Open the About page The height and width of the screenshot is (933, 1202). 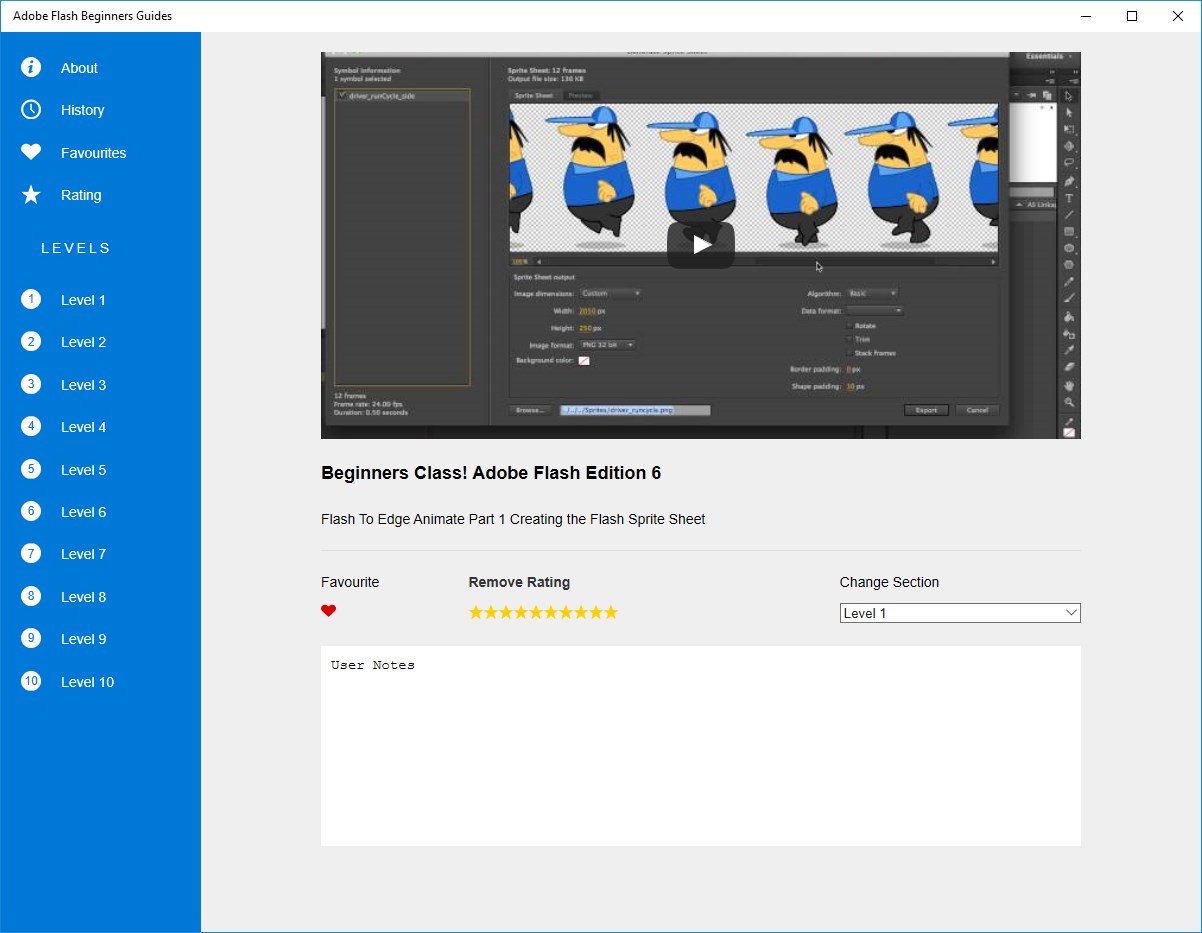pyautogui.click(x=79, y=68)
